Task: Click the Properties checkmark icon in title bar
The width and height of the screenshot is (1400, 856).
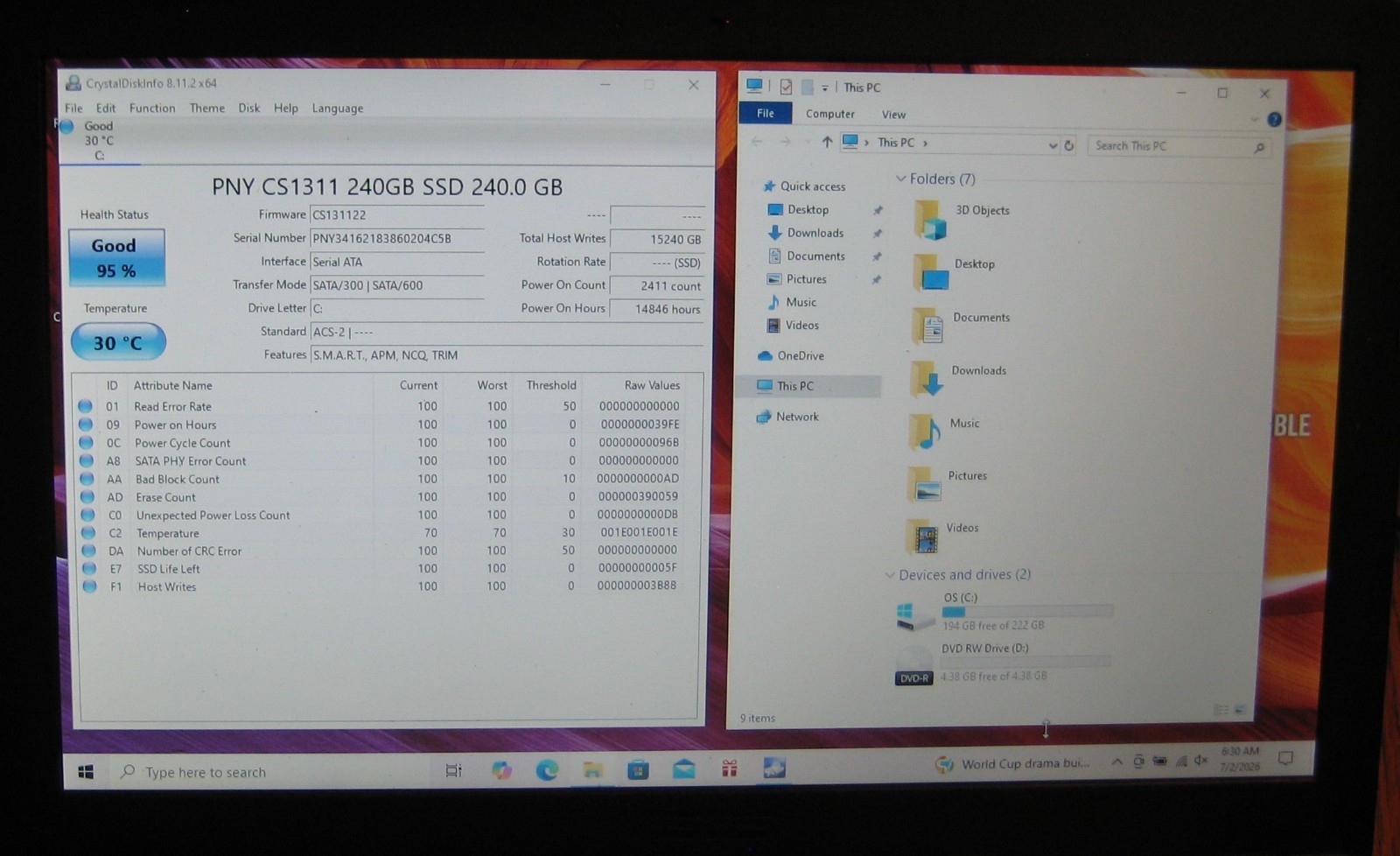Action: [x=786, y=87]
